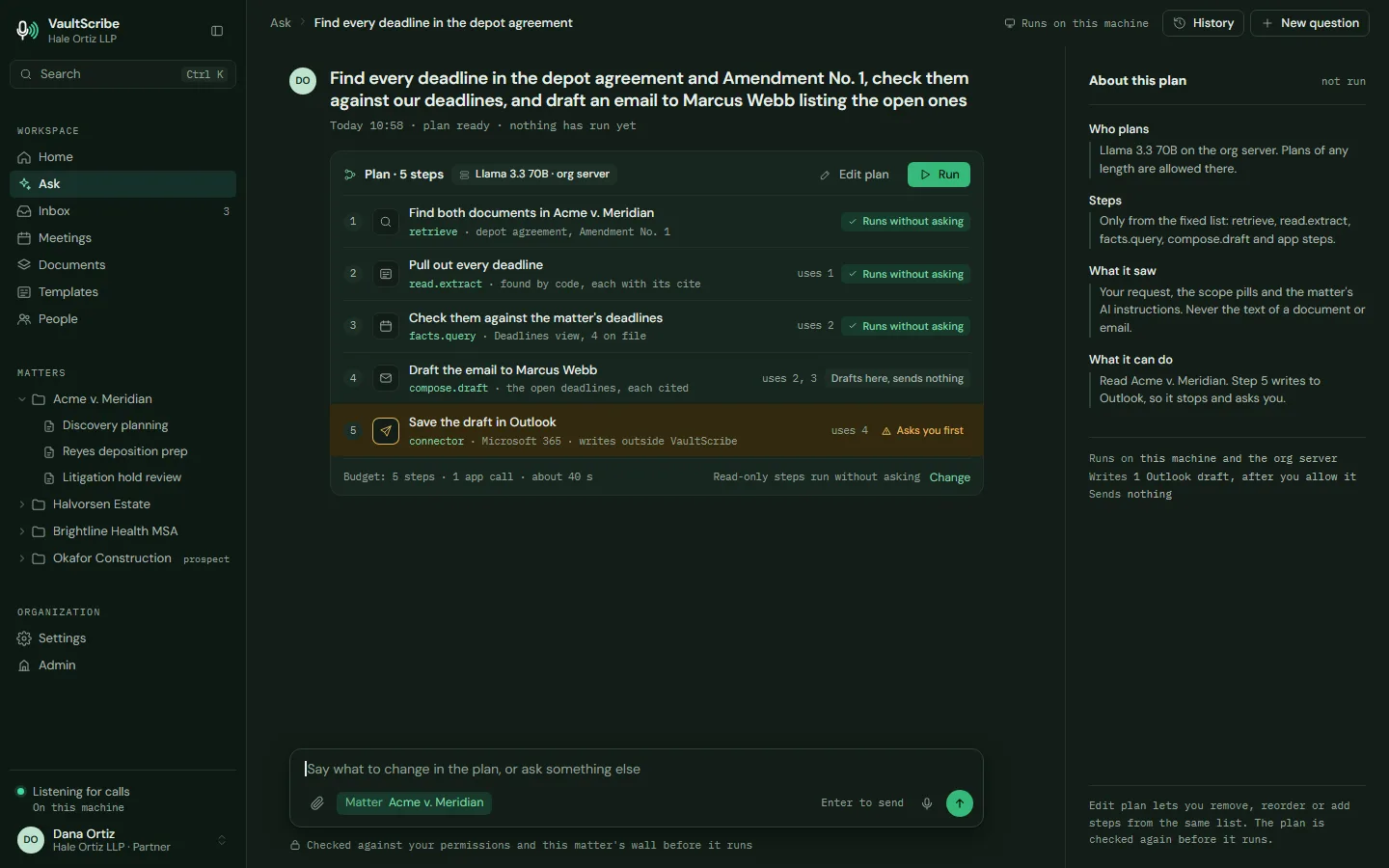Open organization Settings
This screenshot has height=868, width=1389.
tap(123, 638)
